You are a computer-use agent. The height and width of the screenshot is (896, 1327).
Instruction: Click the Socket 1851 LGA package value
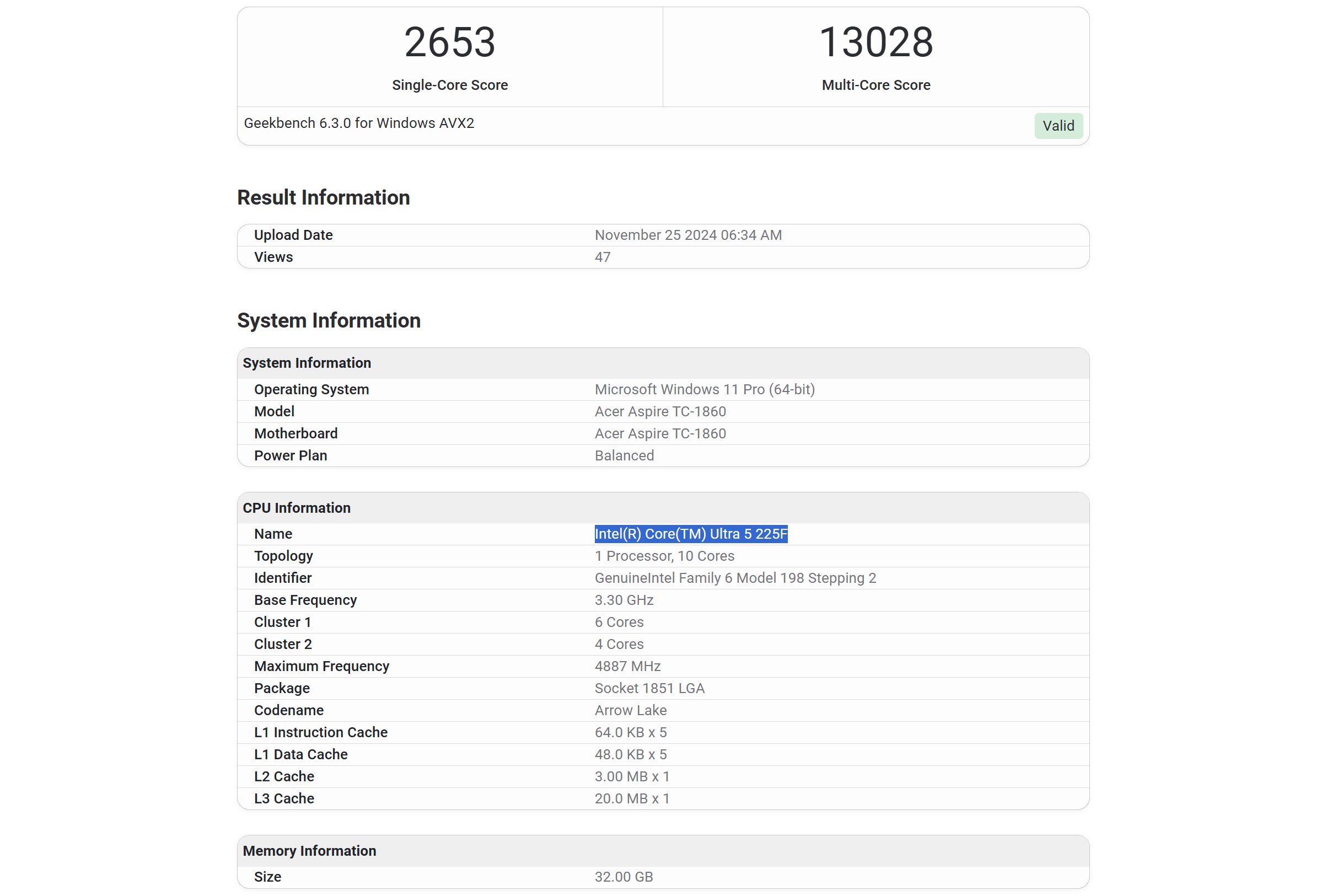(649, 688)
